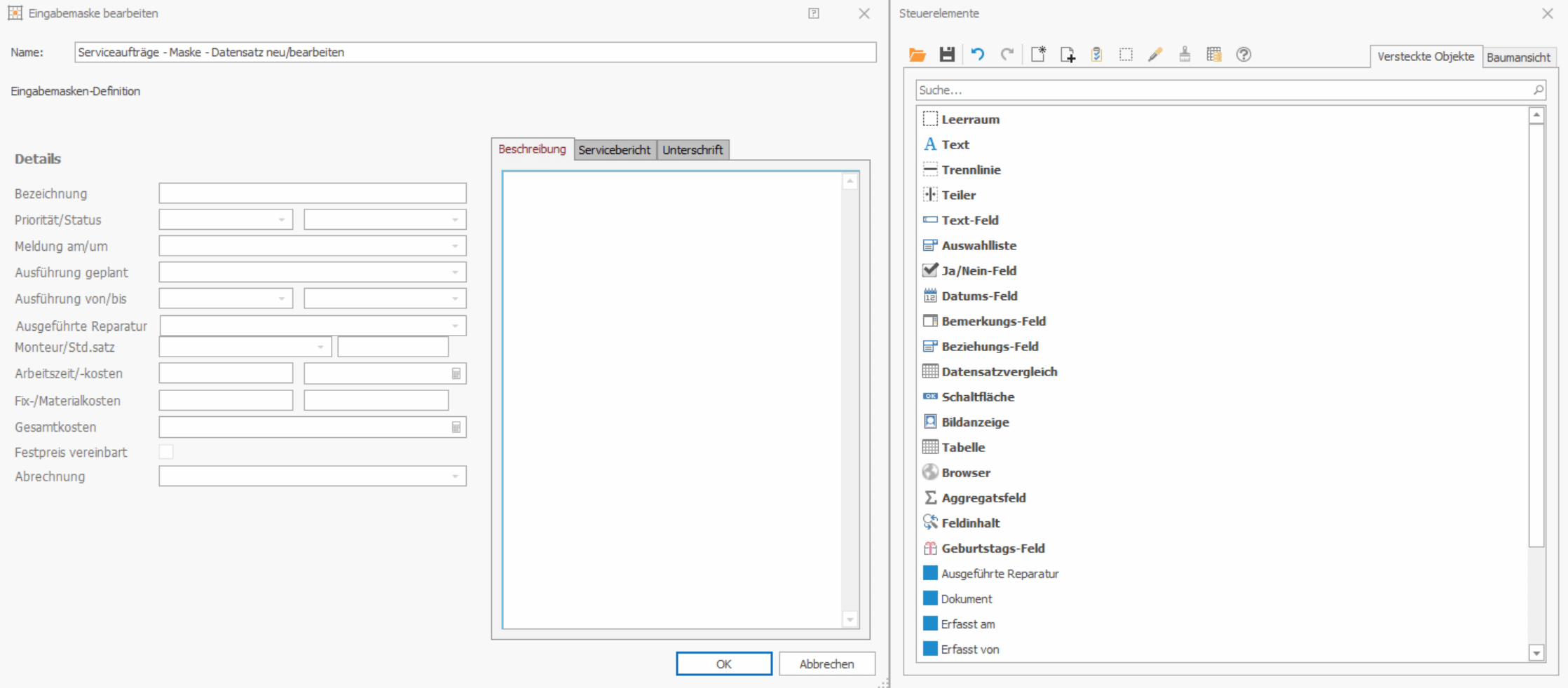This screenshot has height=688, width=1568.
Task: Click the clipboard checklist toolbar icon
Action: click(1097, 55)
